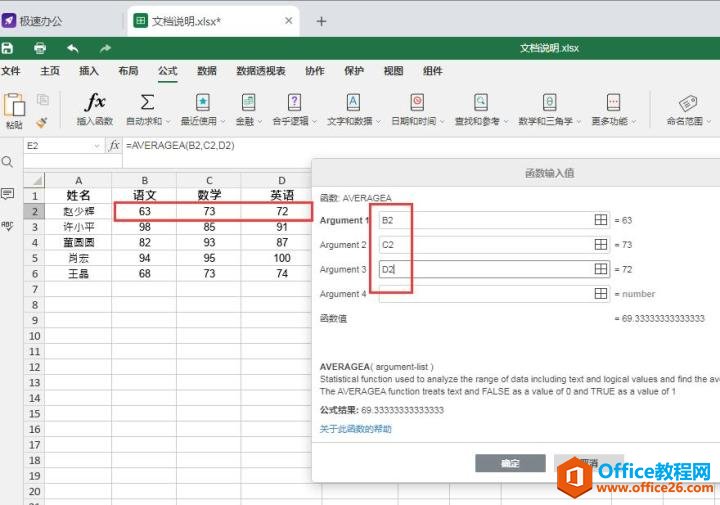Screen dimensions: 720x505
Task: Expand the text and data dropdown arrow
Action: [378, 122]
